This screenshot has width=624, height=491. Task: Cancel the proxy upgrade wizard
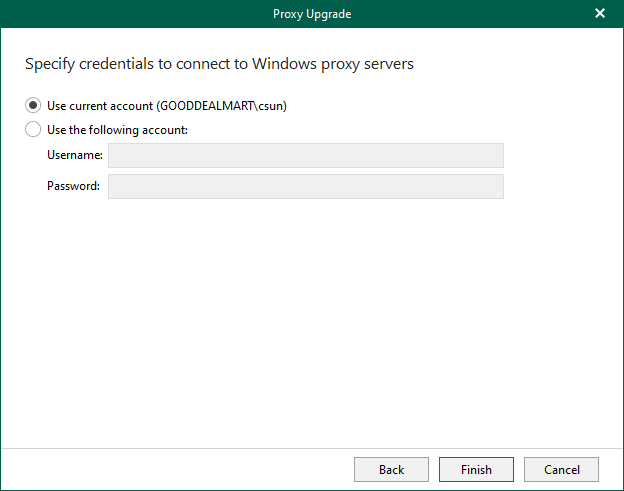coord(561,469)
